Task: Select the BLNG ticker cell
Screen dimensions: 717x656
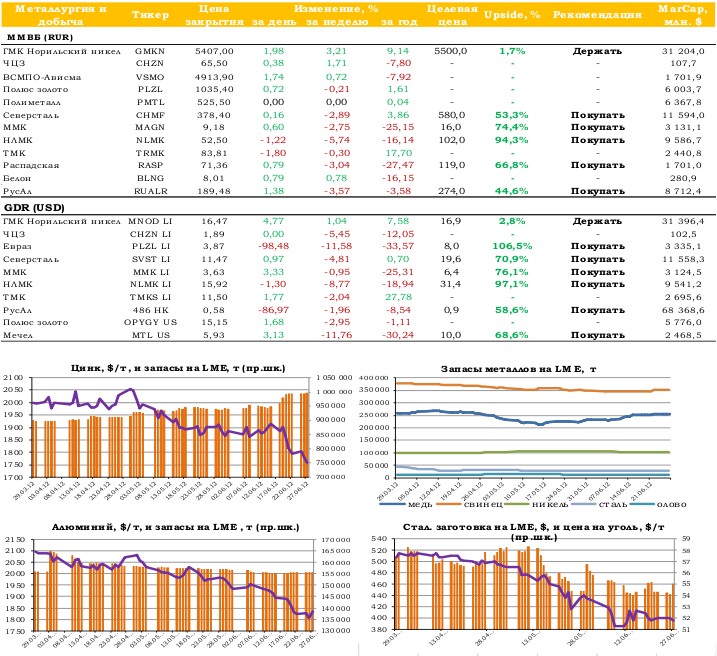Action: pos(150,178)
